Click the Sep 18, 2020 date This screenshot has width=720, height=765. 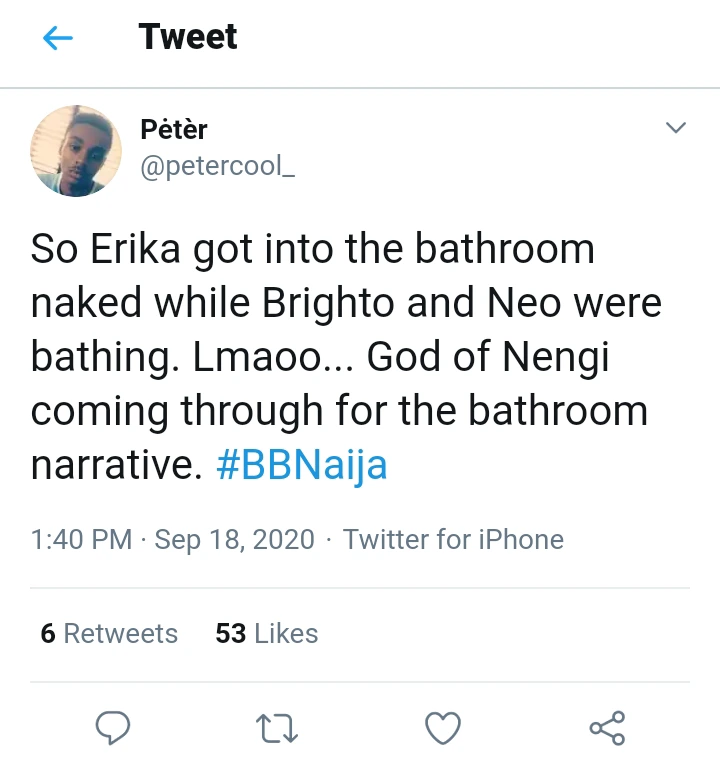coord(235,540)
